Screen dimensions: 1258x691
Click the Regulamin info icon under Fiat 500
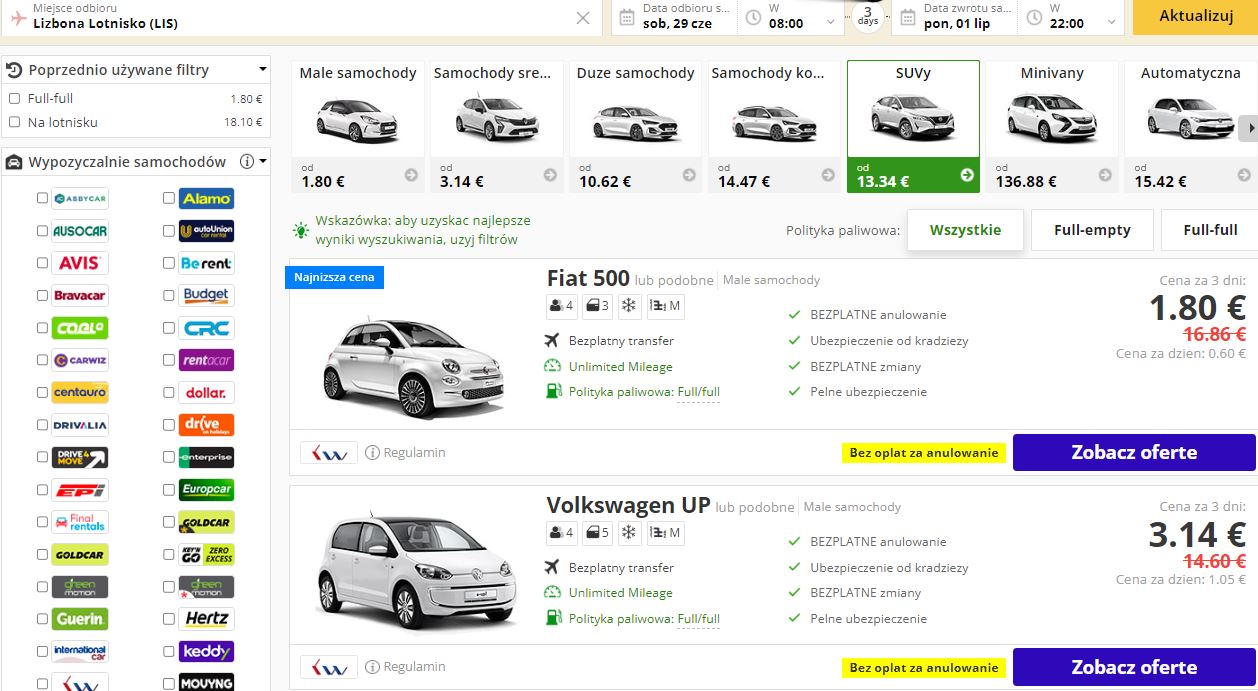tap(373, 453)
